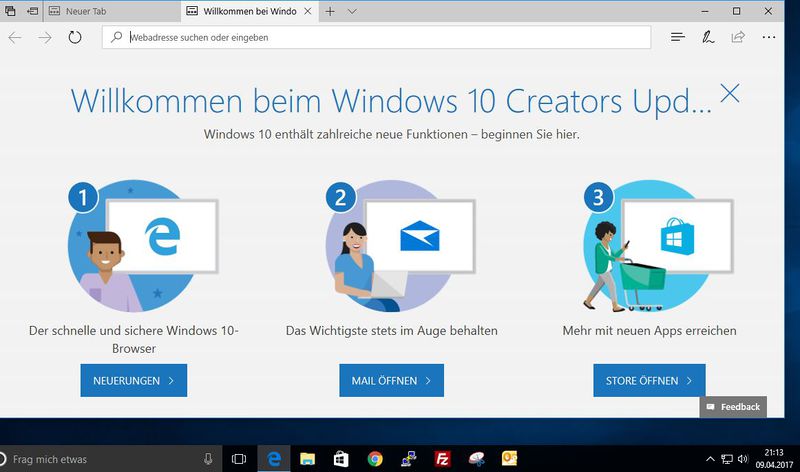Refresh the current page
The width and height of the screenshot is (800, 472).
(75, 37)
